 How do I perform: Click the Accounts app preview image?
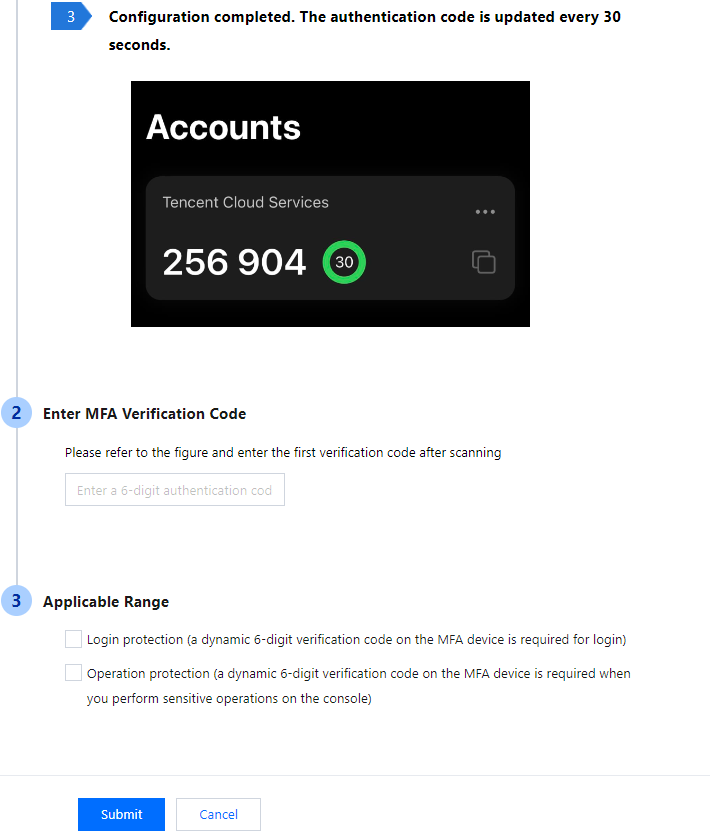pos(330,203)
